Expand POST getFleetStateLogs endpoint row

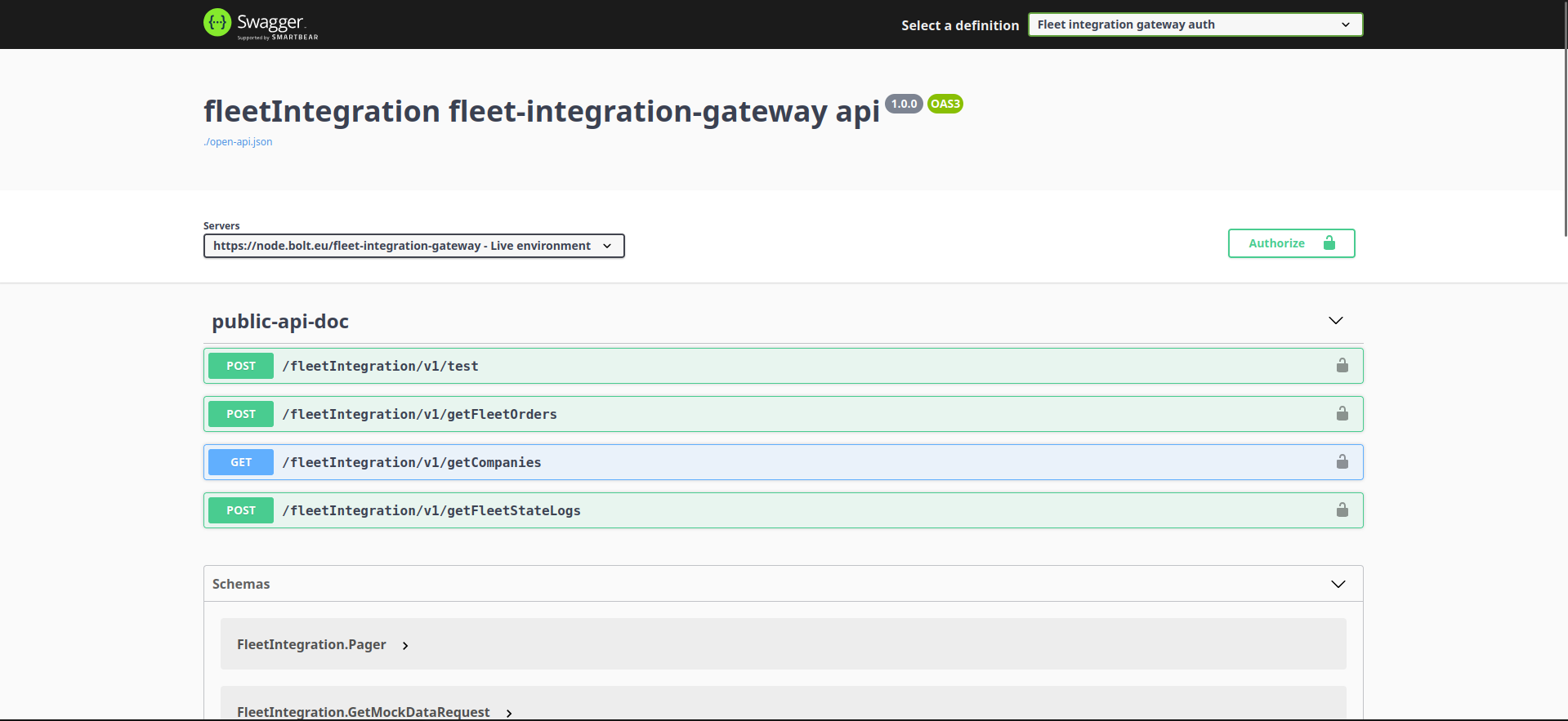click(431, 510)
